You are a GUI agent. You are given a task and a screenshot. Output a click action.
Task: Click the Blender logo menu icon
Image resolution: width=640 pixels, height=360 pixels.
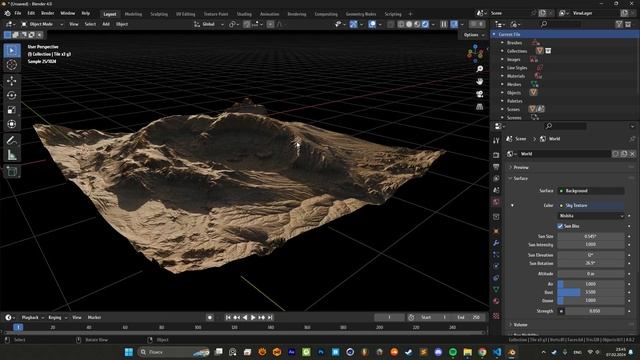(7, 13)
